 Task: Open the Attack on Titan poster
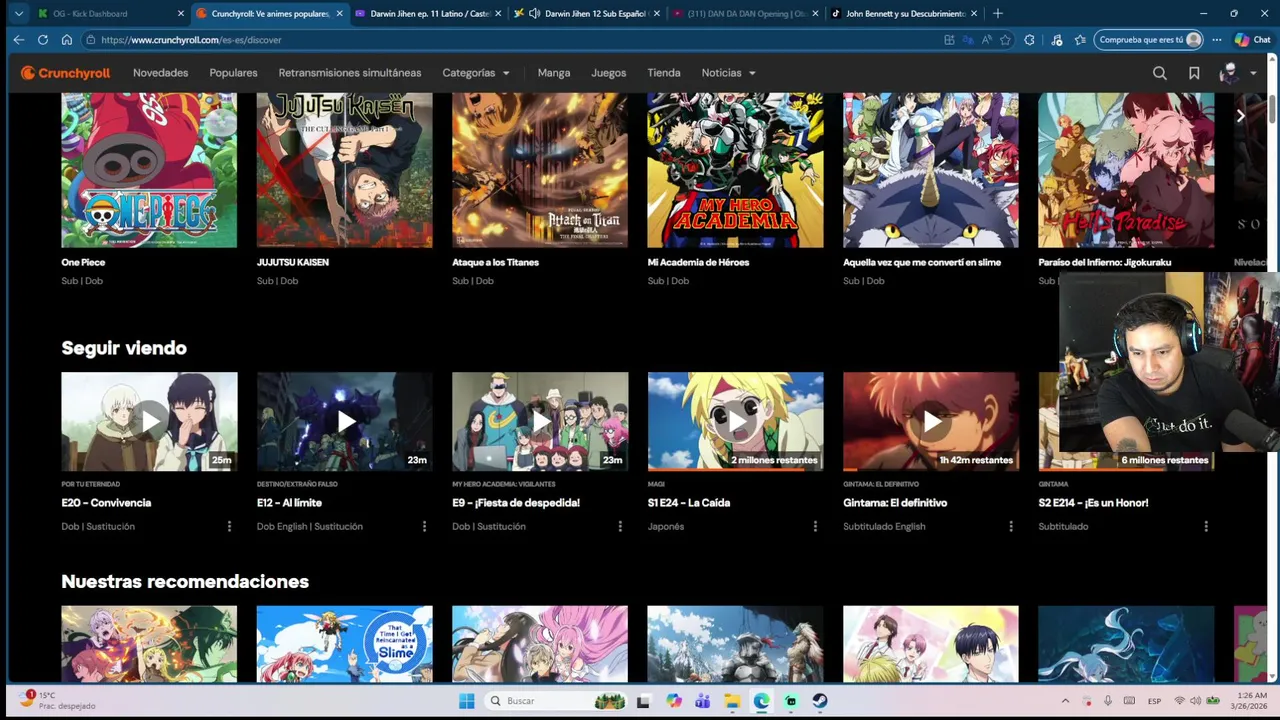pyautogui.click(x=540, y=170)
